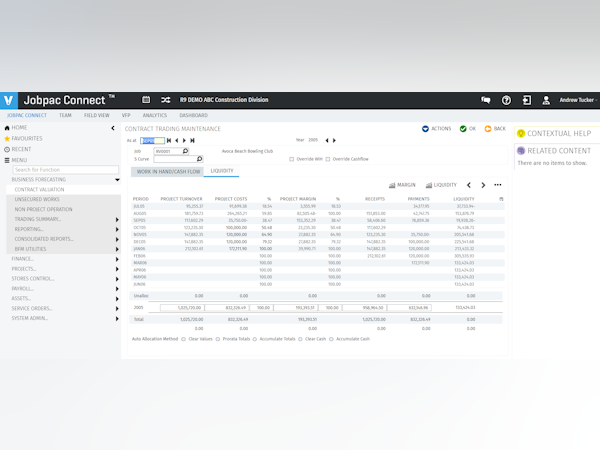The height and width of the screenshot is (450, 600).
Task: Click the shuffle company switch icon
Action: 165,100
